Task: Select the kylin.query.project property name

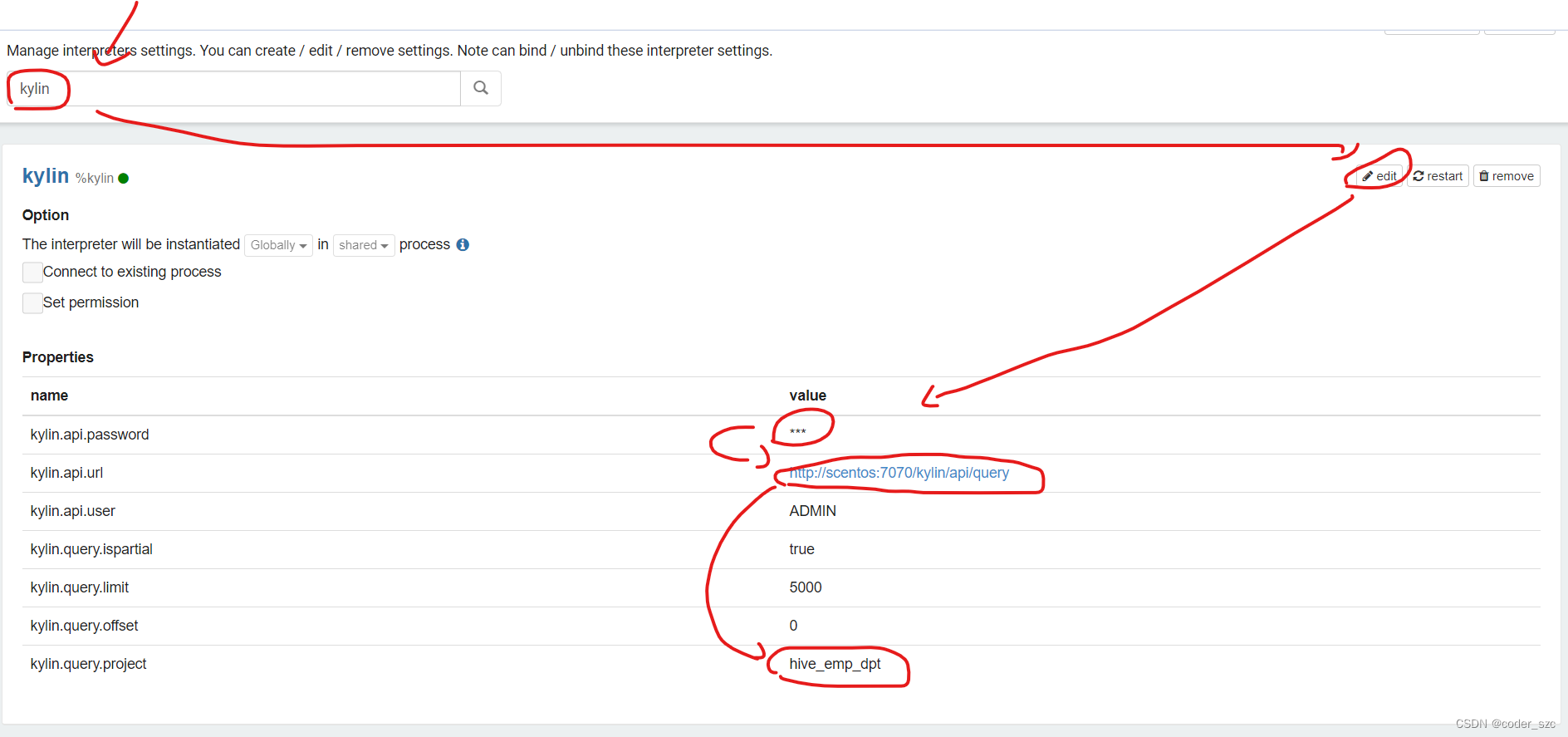Action: click(89, 664)
